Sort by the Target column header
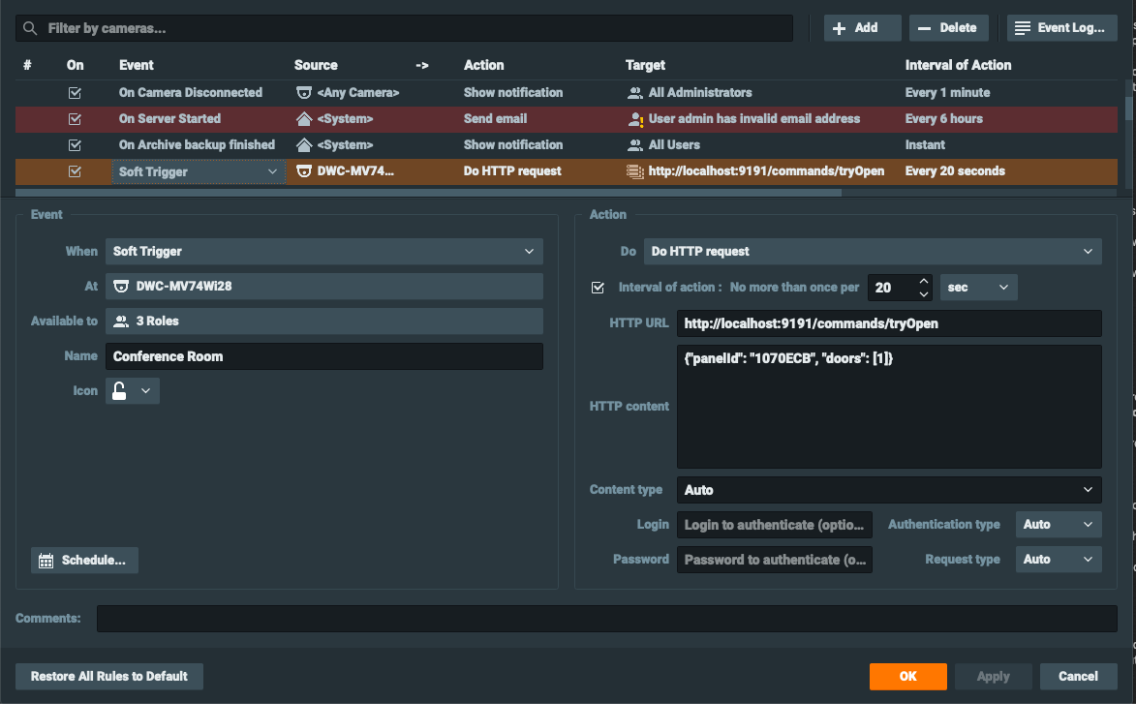 click(645, 65)
